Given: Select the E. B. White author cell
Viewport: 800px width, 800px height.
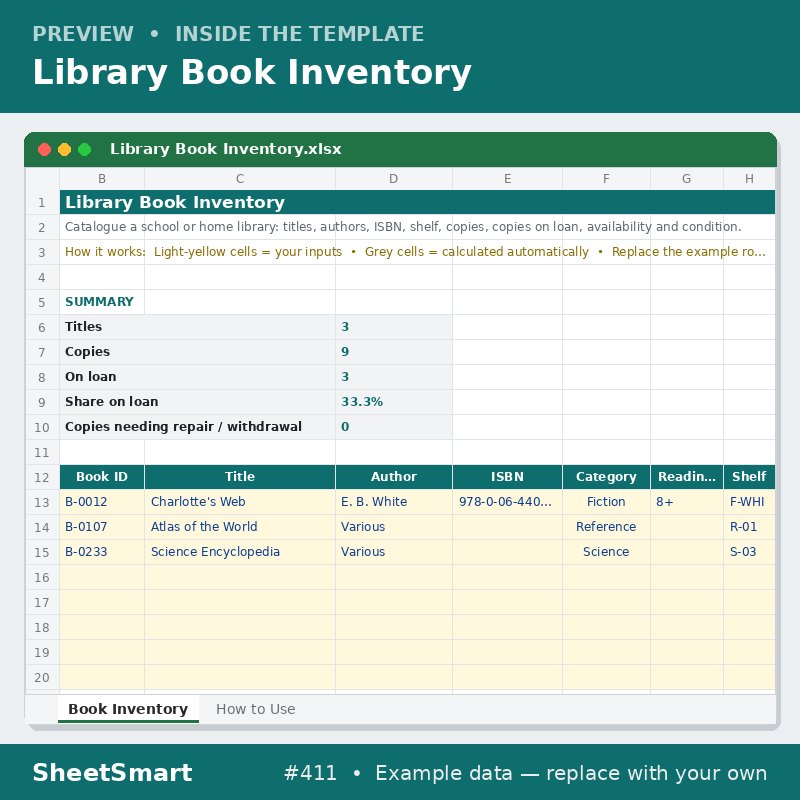Looking at the screenshot, I should click(x=393, y=502).
